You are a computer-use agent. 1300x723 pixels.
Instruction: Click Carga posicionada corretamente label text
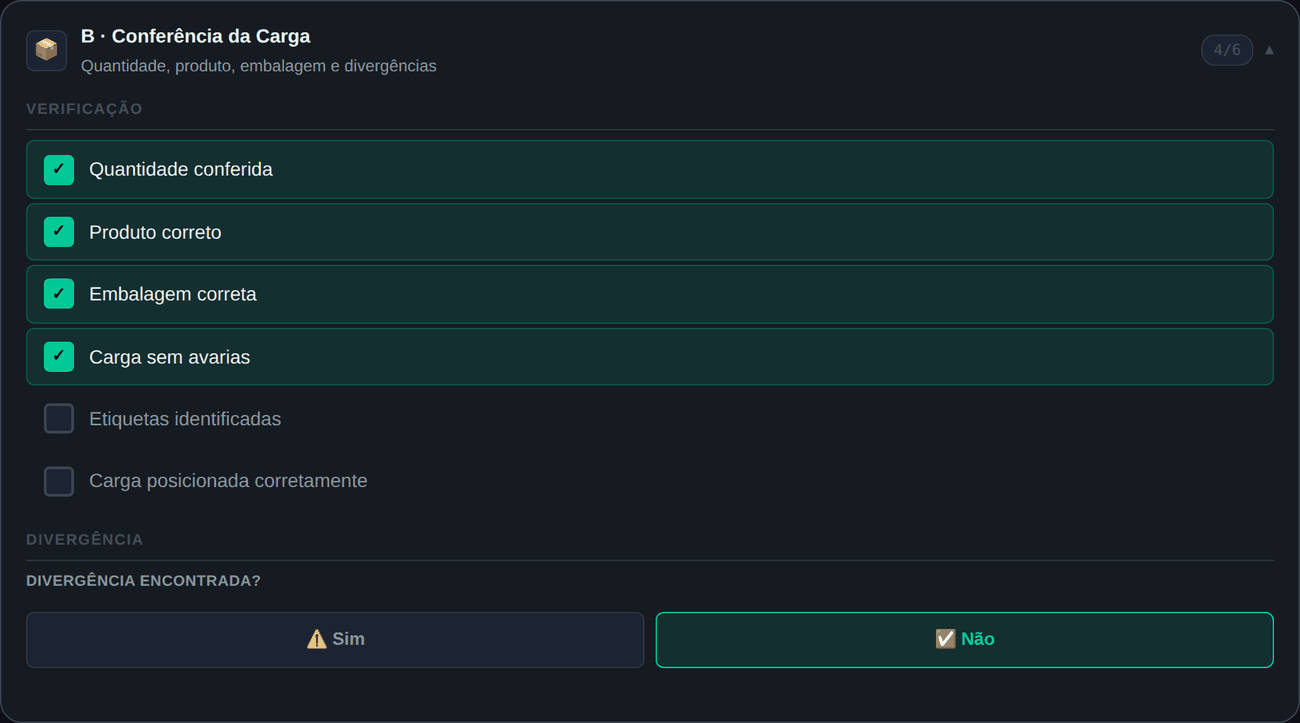(228, 481)
